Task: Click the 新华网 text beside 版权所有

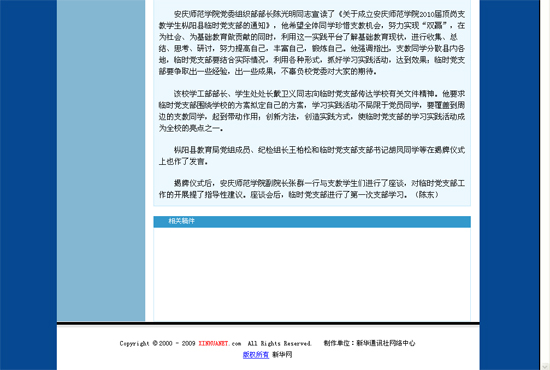Action: pos(282,355)
